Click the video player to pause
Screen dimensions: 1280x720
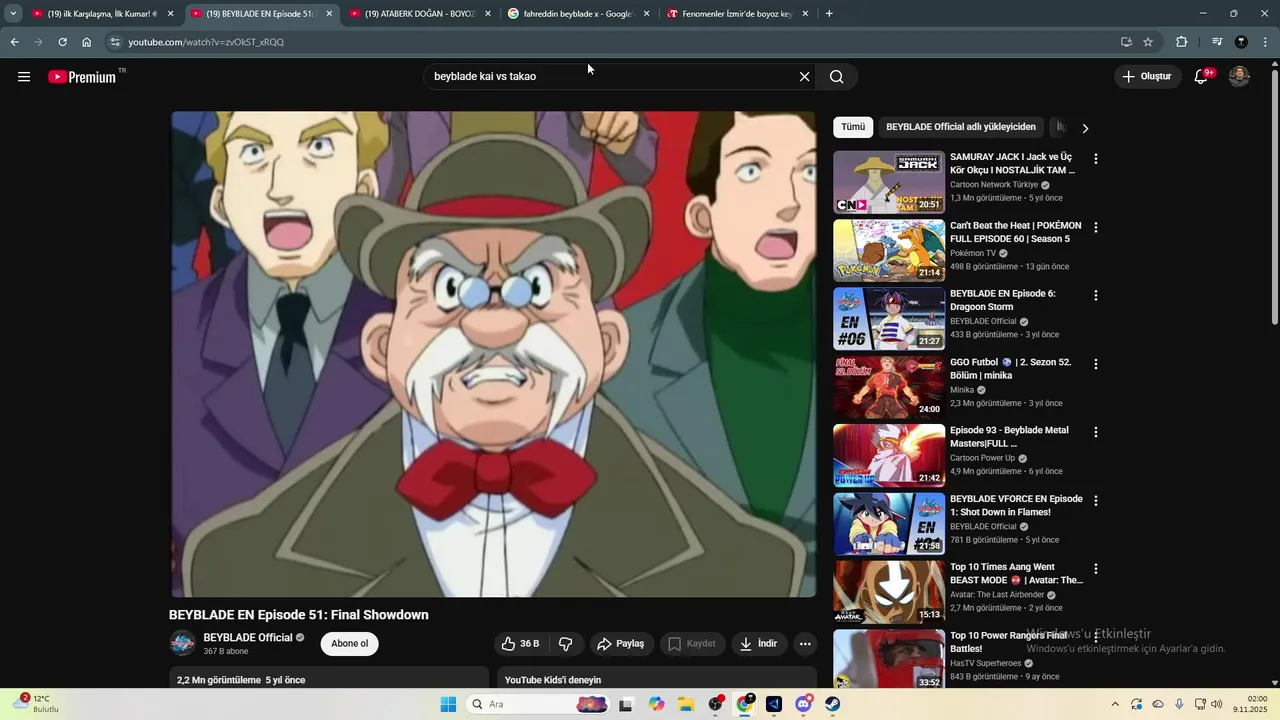tap(494, 354)
